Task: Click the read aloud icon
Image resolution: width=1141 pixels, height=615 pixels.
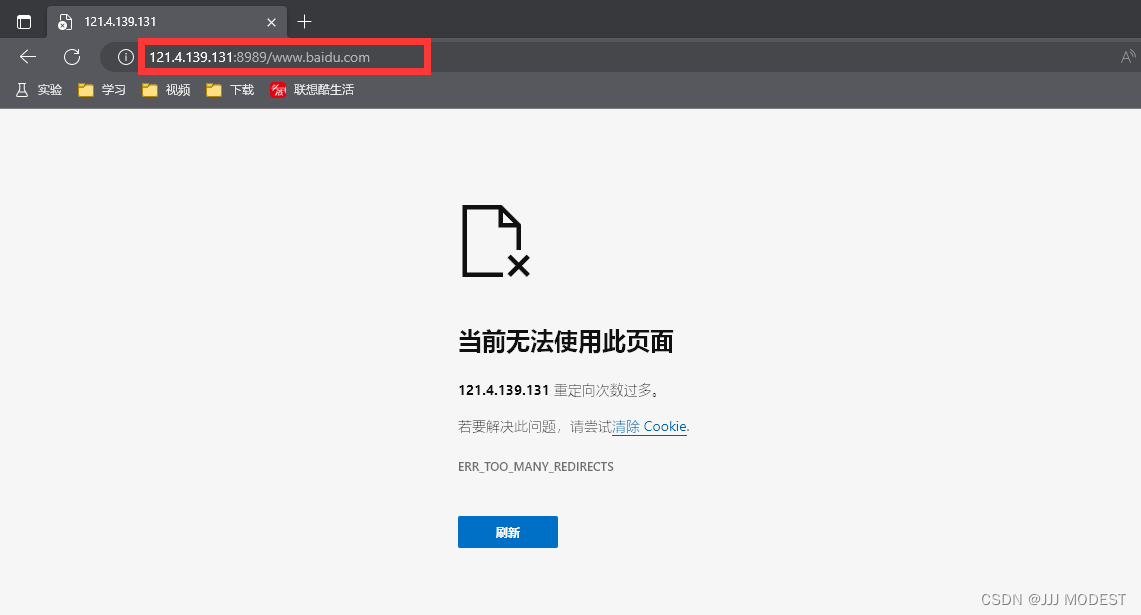Action: pyautogui.click(x=1128, y=57)
